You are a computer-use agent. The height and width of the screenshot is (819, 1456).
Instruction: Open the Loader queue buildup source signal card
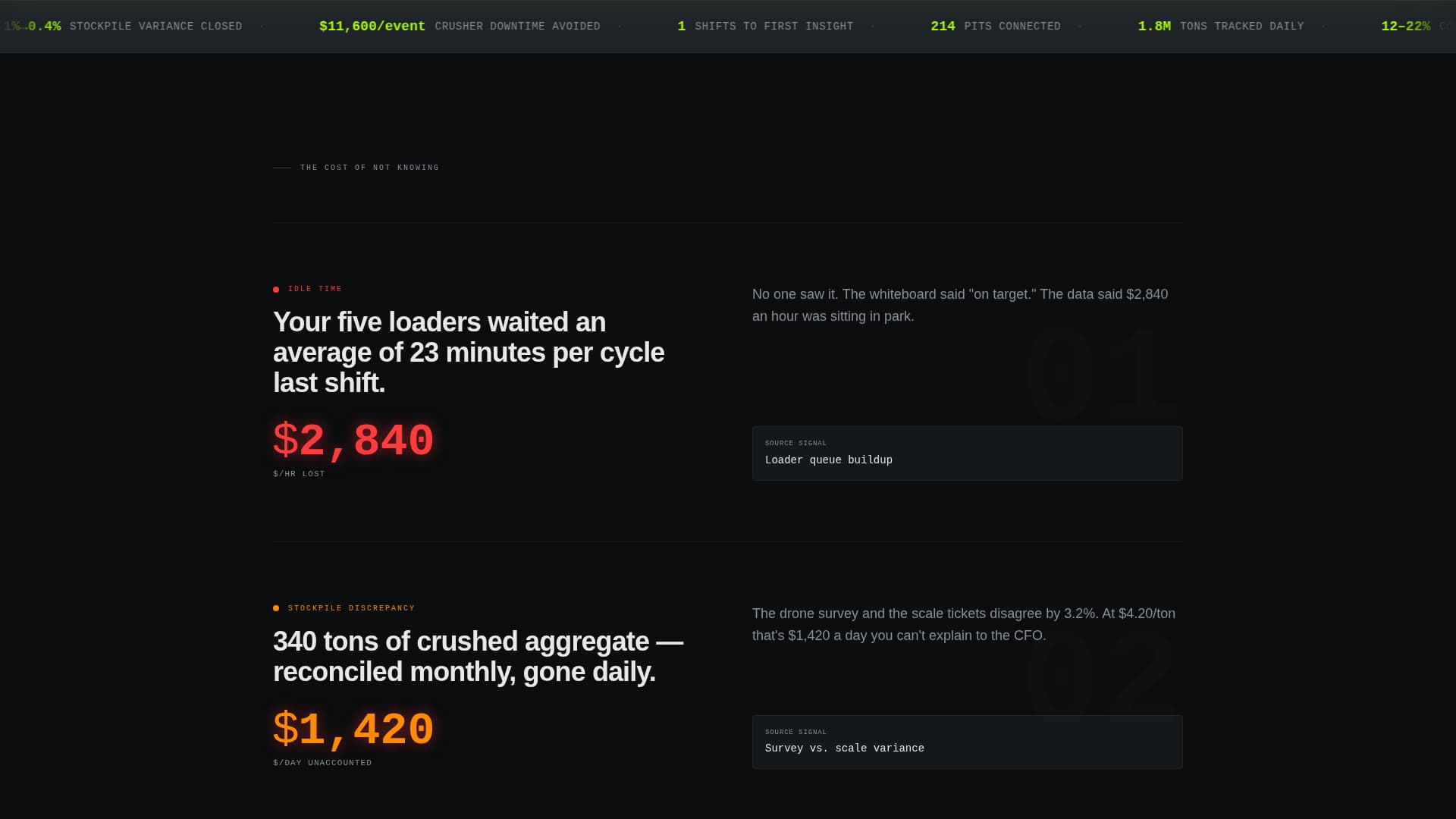(967, 453)
